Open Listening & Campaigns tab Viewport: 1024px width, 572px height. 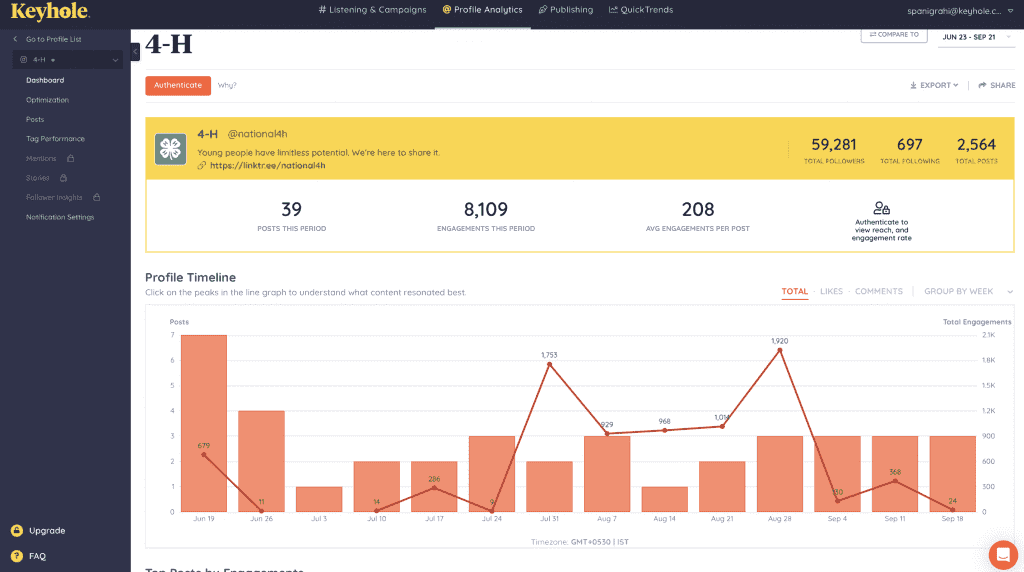(372, 10)
